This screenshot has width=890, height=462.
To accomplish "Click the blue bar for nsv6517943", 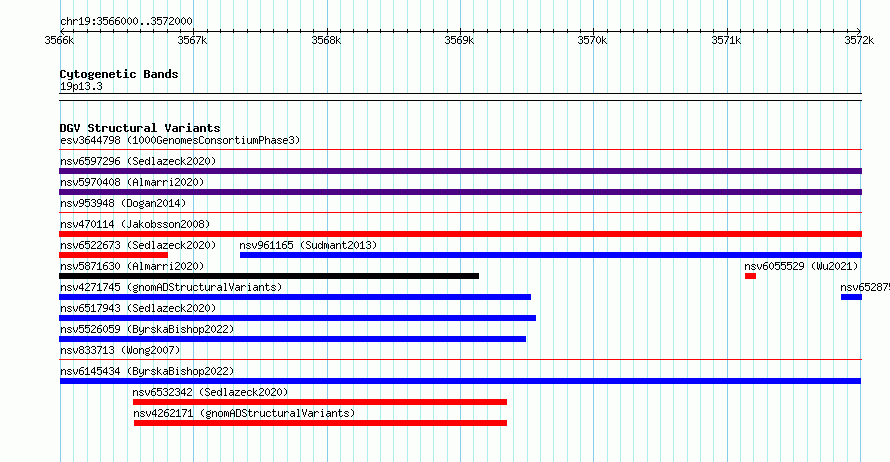I will 297,318.
